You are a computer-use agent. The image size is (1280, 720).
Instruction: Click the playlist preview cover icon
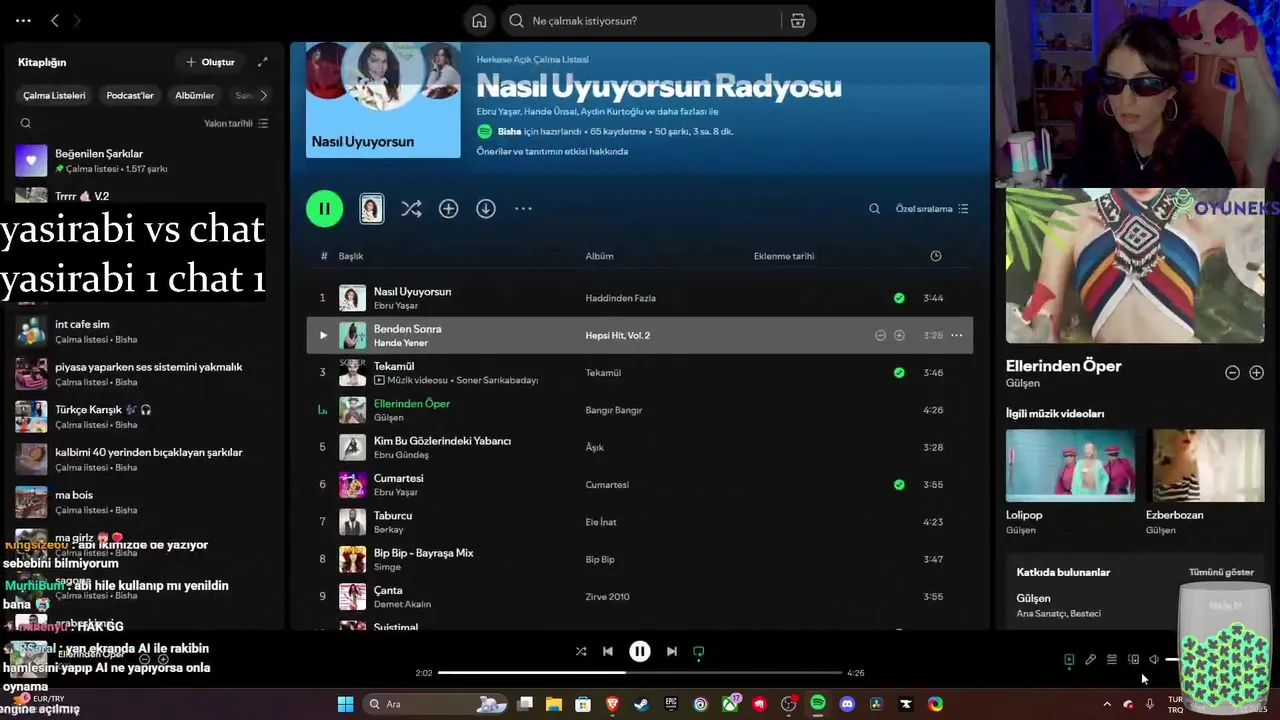click(x=371, y=208)
